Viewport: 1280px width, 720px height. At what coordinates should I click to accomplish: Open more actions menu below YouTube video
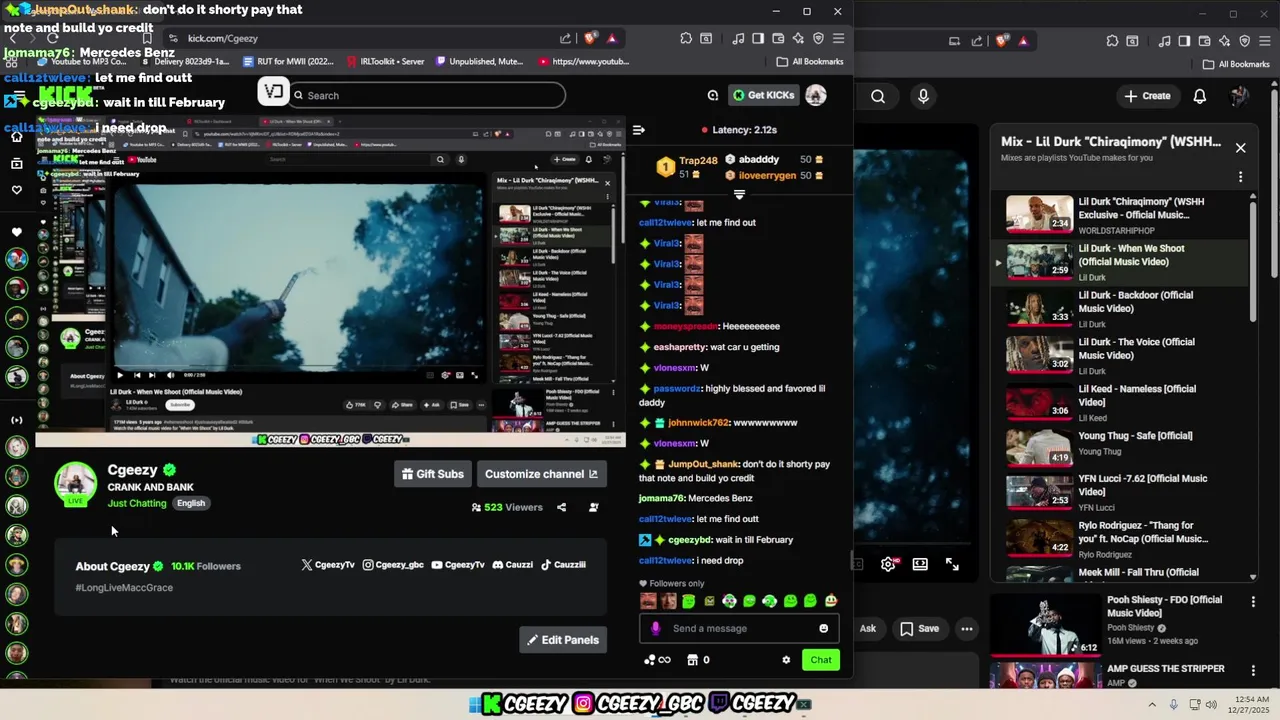click(x=967, y=629)
